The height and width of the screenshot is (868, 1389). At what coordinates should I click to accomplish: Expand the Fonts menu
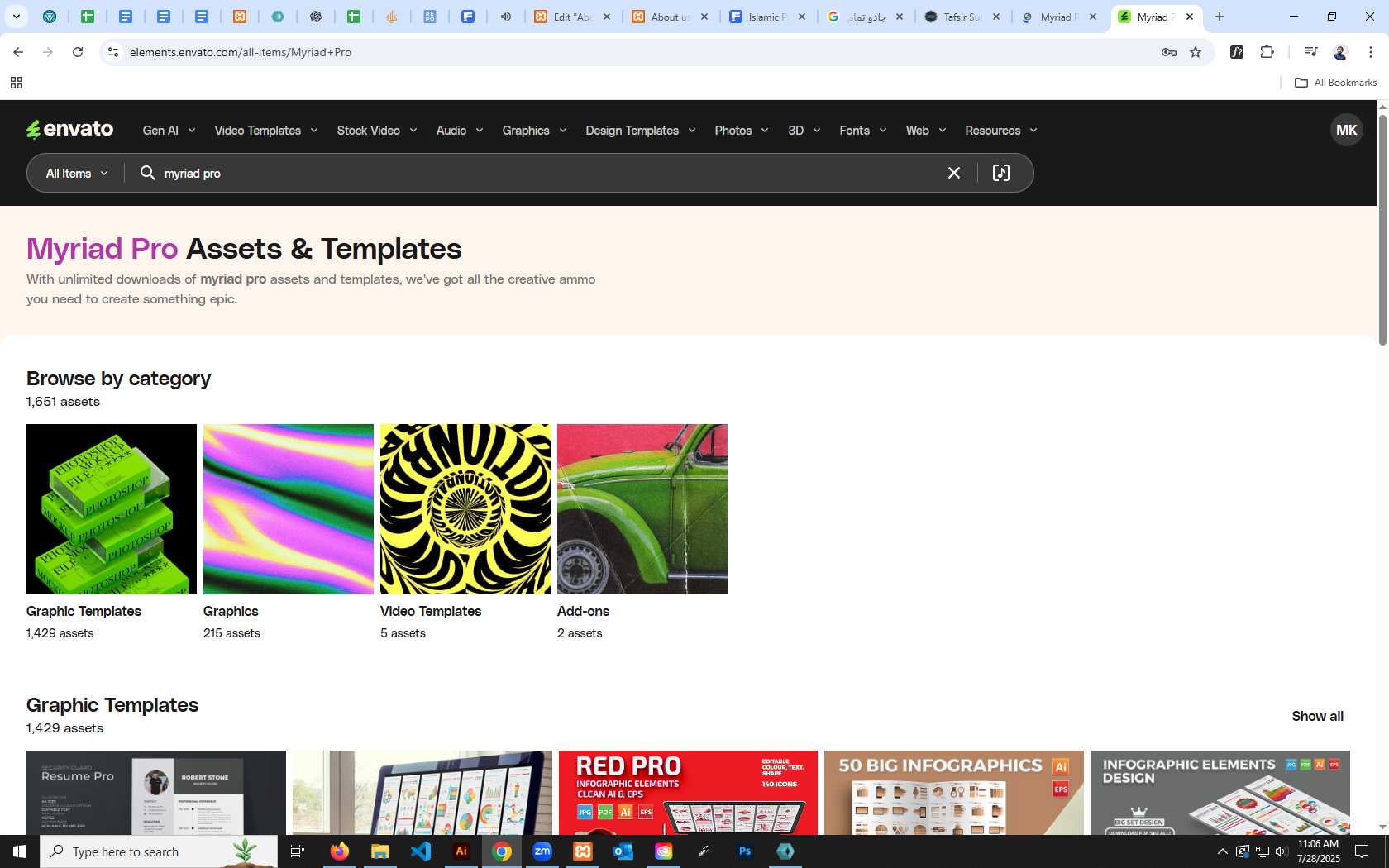pyautogui.click(x=862, y=130)
